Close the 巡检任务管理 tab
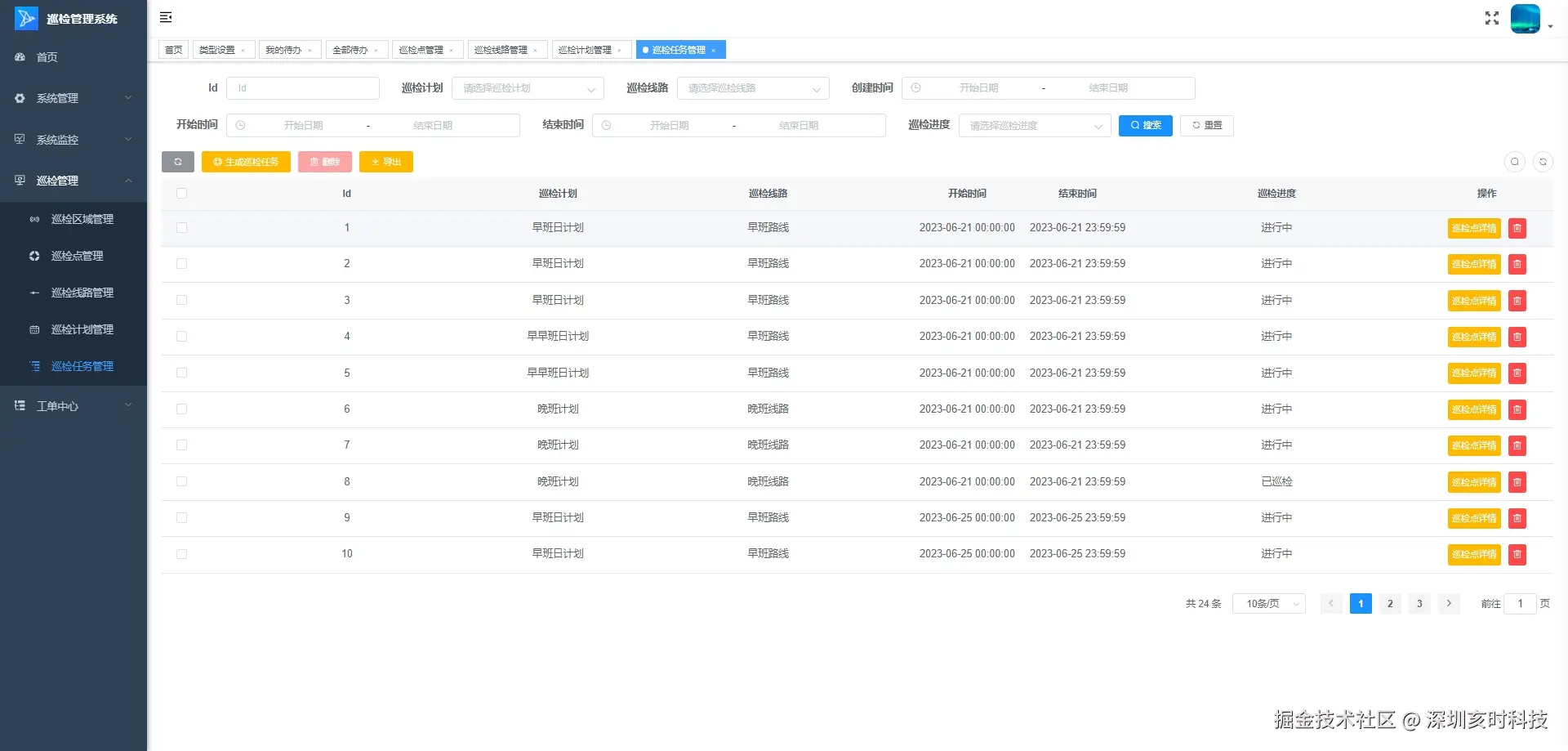The width and height of the screenshot is (1568, 751). point(713,51)
